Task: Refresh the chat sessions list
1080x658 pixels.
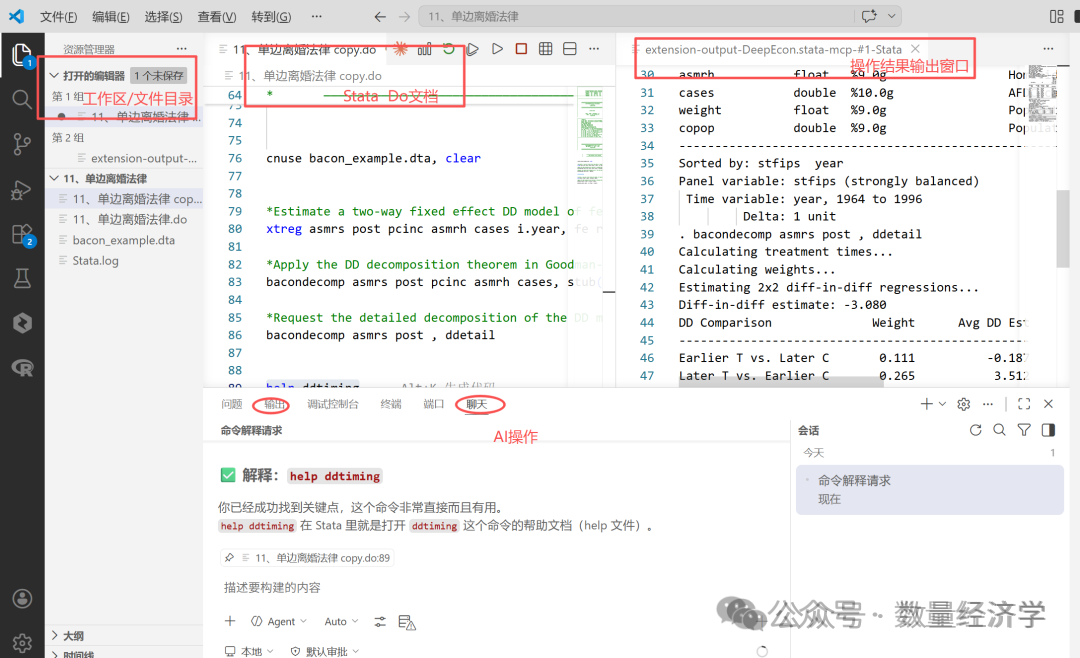Action: [x=975, y=430]
